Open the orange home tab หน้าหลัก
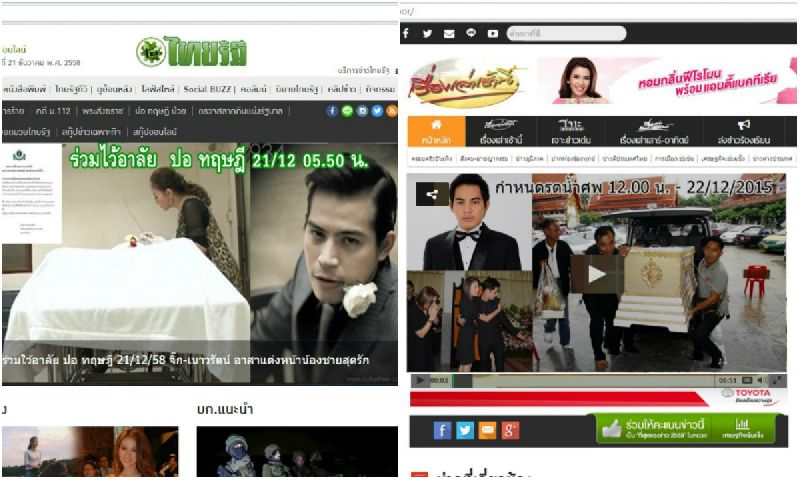800x480 pixels. click(436, 132)
